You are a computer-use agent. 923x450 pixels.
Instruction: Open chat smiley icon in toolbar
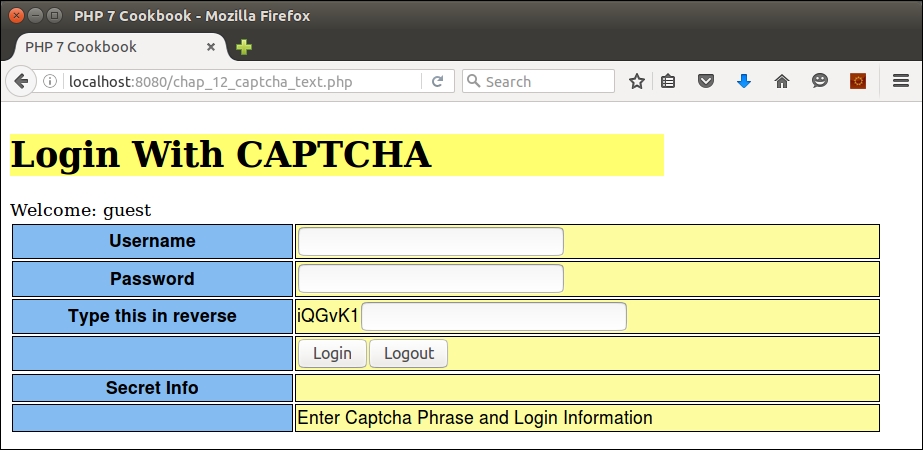[x=820, y=81]
